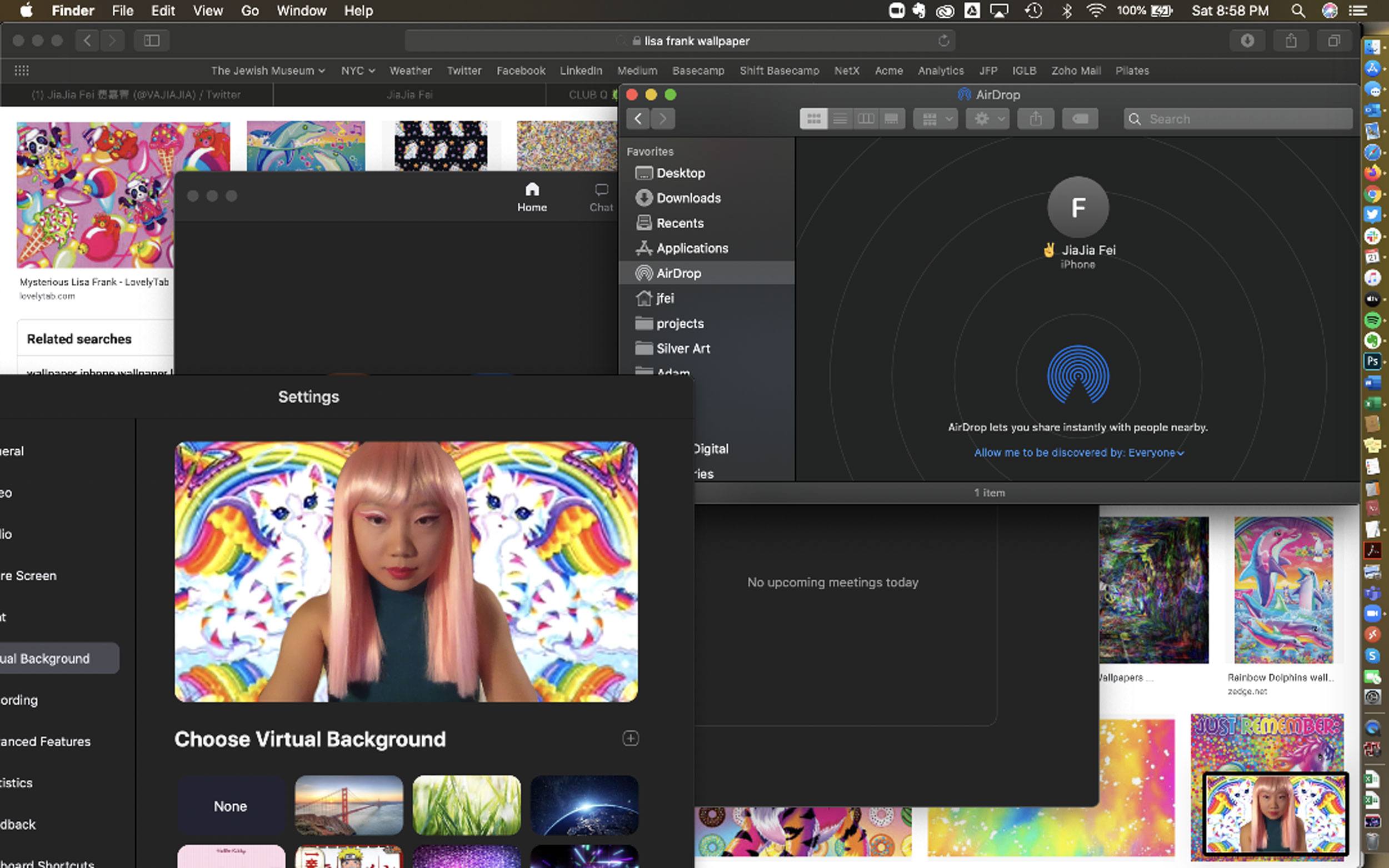Toggle Safari sidebar button
This screenshot has height=868, width=1389.
[x=152, y=41]
